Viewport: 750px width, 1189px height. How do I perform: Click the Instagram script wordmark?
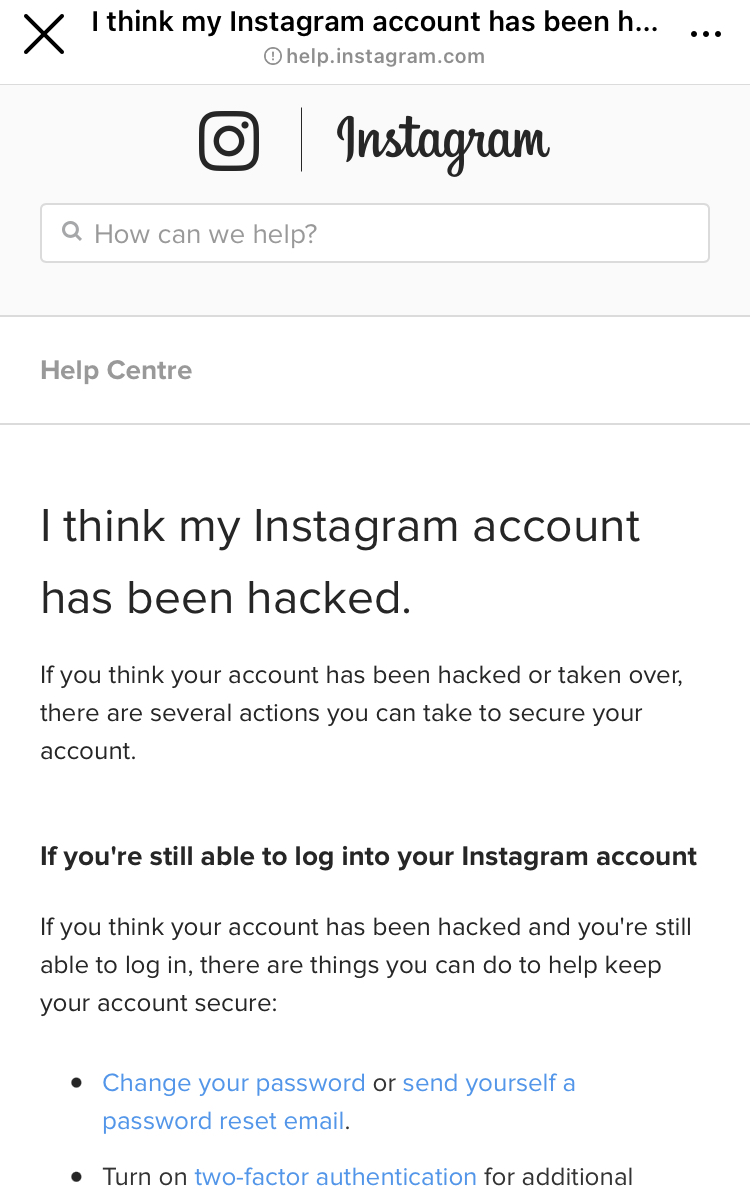coord(443,143)
